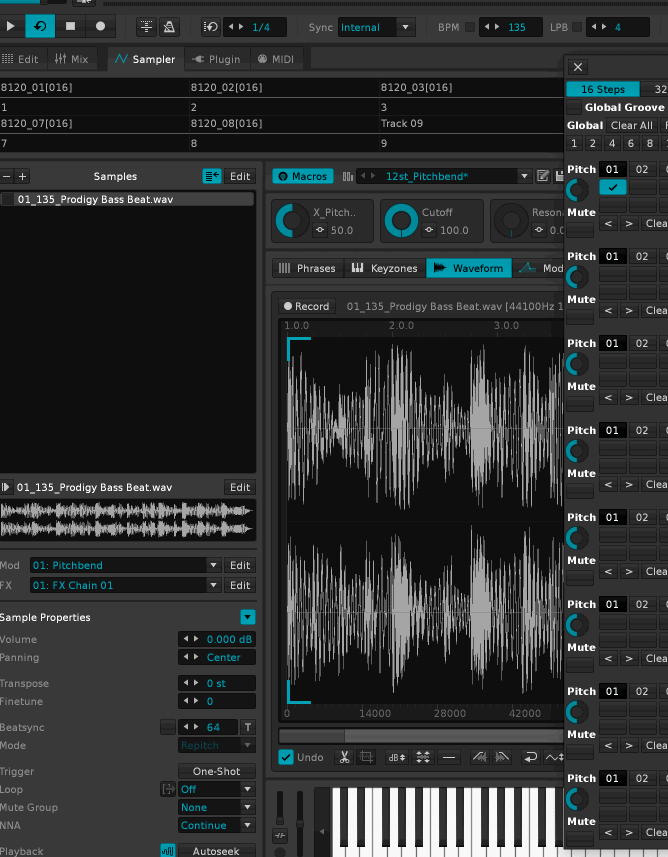Adjust the Cutoff macro knob

point(402,219)
